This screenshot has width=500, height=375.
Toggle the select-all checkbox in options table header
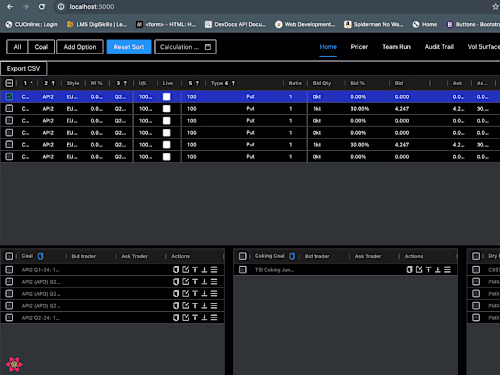9,83
